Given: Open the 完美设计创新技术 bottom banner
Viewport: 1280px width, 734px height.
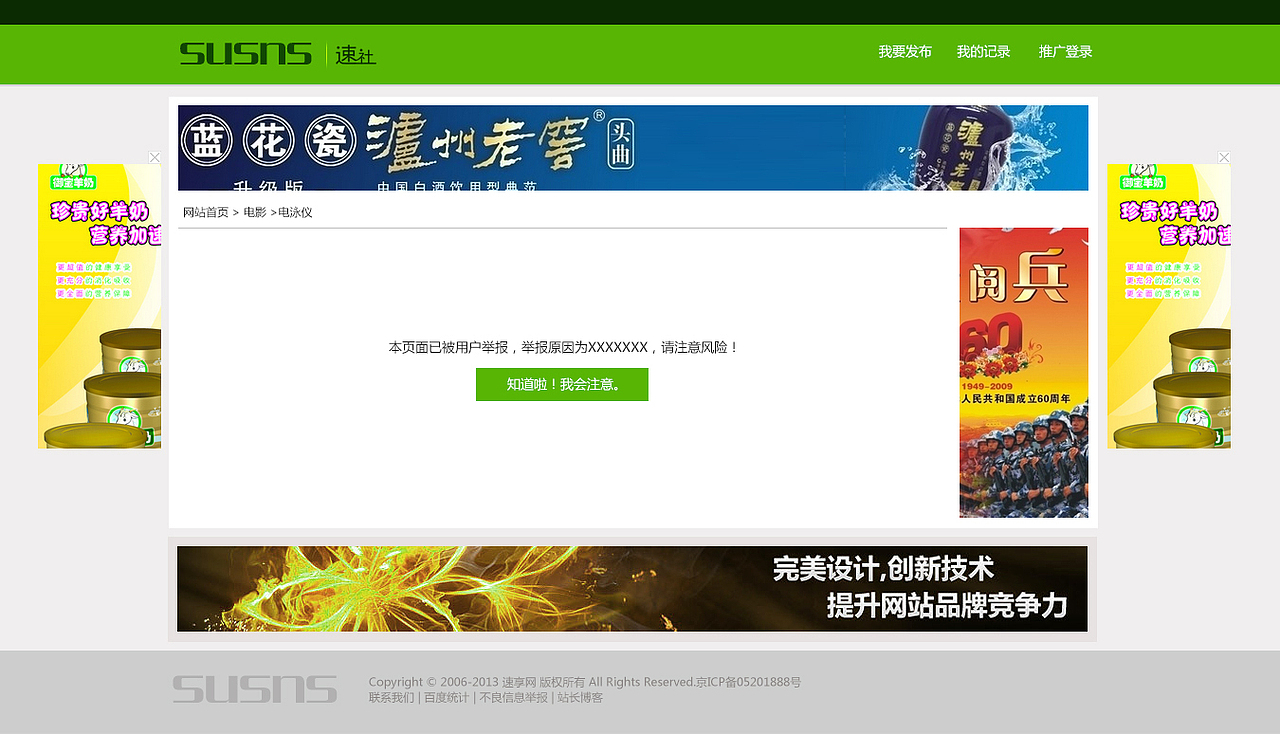Looking at the screenshot, I should click(632, 589).
